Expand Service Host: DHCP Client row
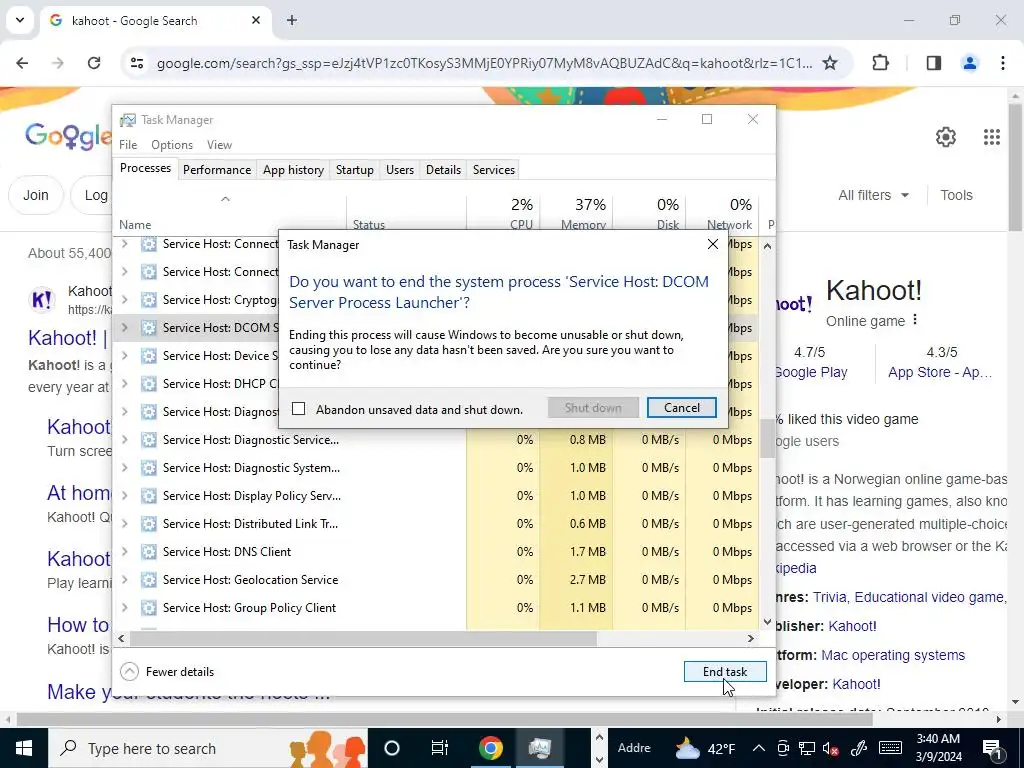Image resolution: width=1024 pixels, height=768 pixels. [x=125, y=384]
